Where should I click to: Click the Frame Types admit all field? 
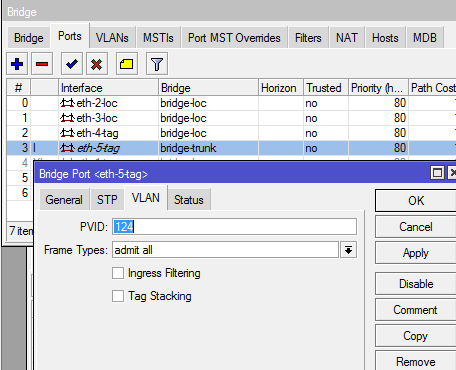(x=225, y=250)
